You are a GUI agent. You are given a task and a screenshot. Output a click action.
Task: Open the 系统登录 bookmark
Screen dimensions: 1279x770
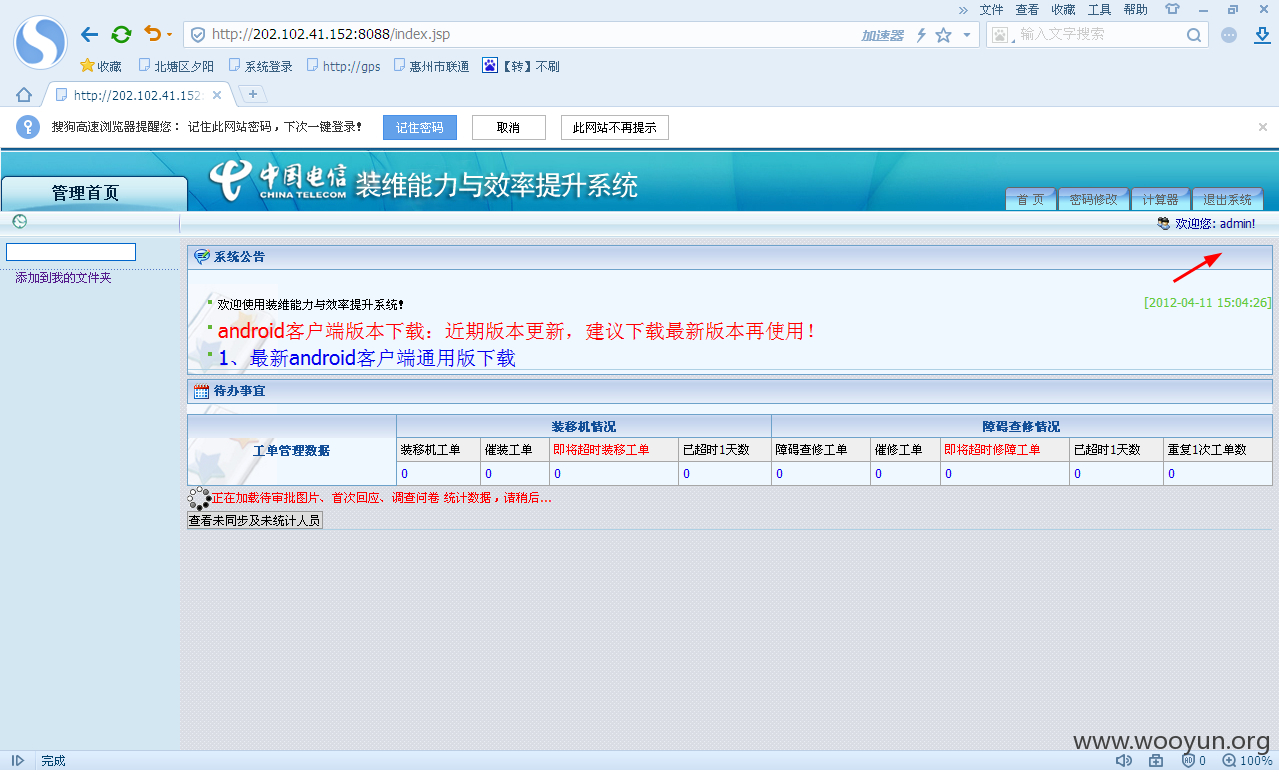coord(260,66)
